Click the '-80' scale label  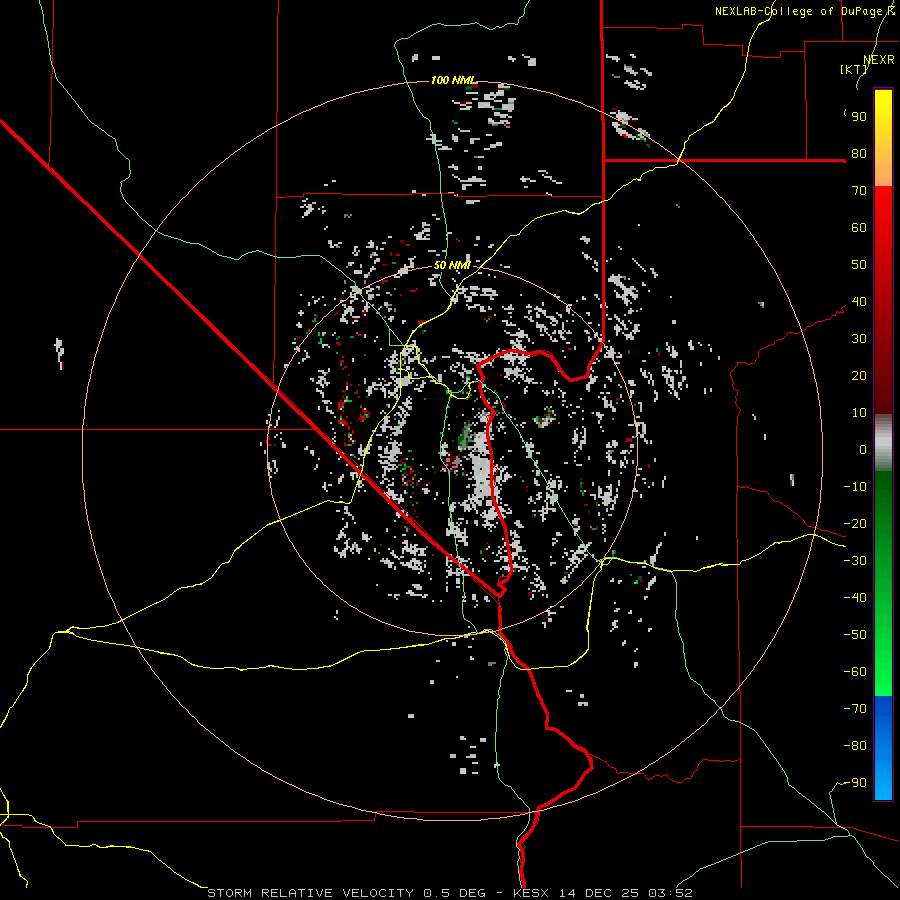point(855,746)
